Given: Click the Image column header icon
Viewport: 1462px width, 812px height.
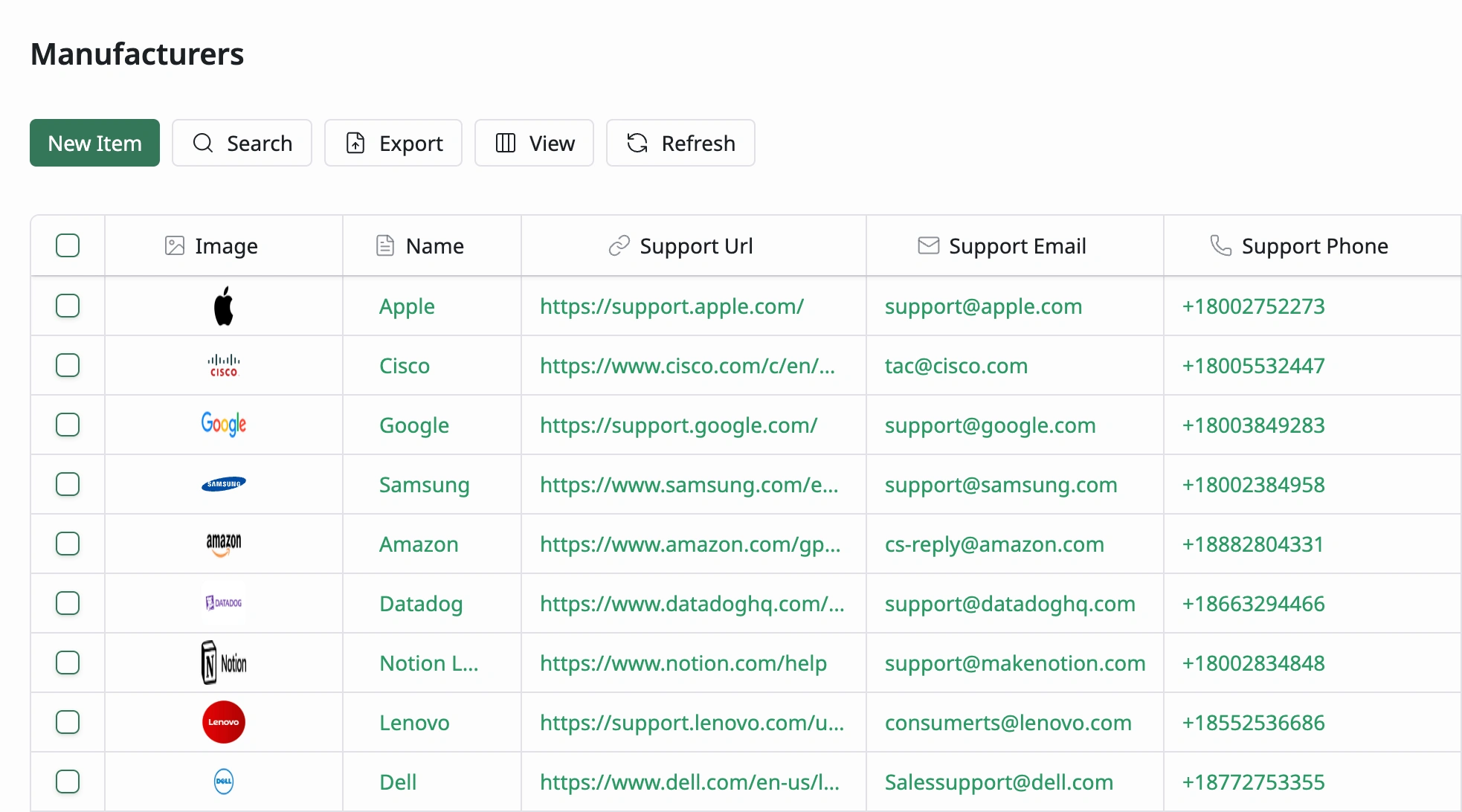Looking at the screenshot, I should tap(174, 245).
